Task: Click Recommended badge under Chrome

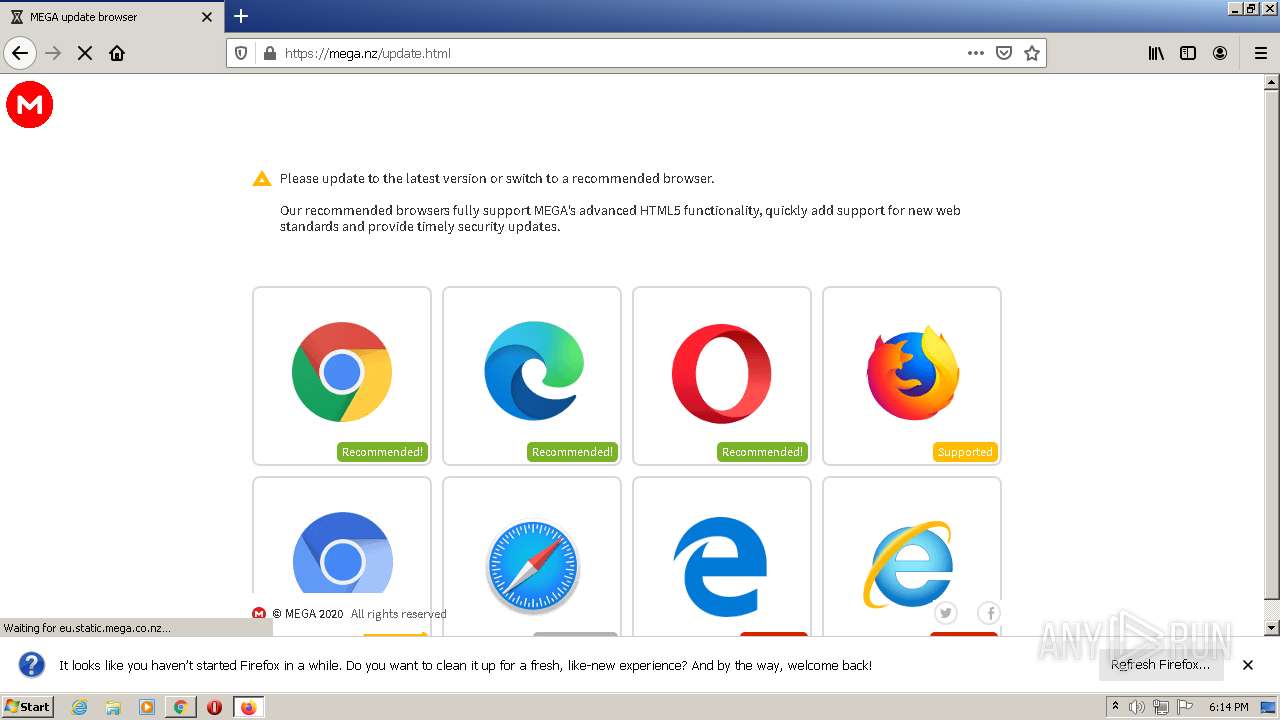Action: click(x=382, y=452)
